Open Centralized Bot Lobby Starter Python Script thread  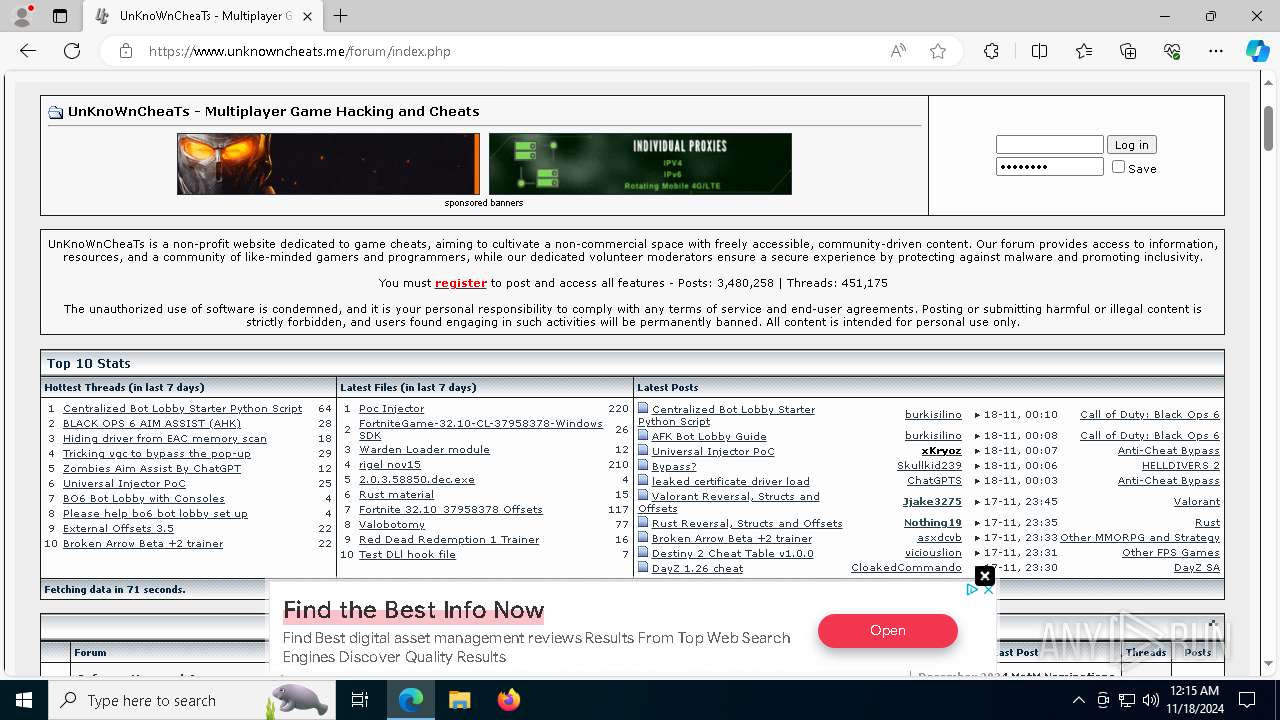[182, 408]
